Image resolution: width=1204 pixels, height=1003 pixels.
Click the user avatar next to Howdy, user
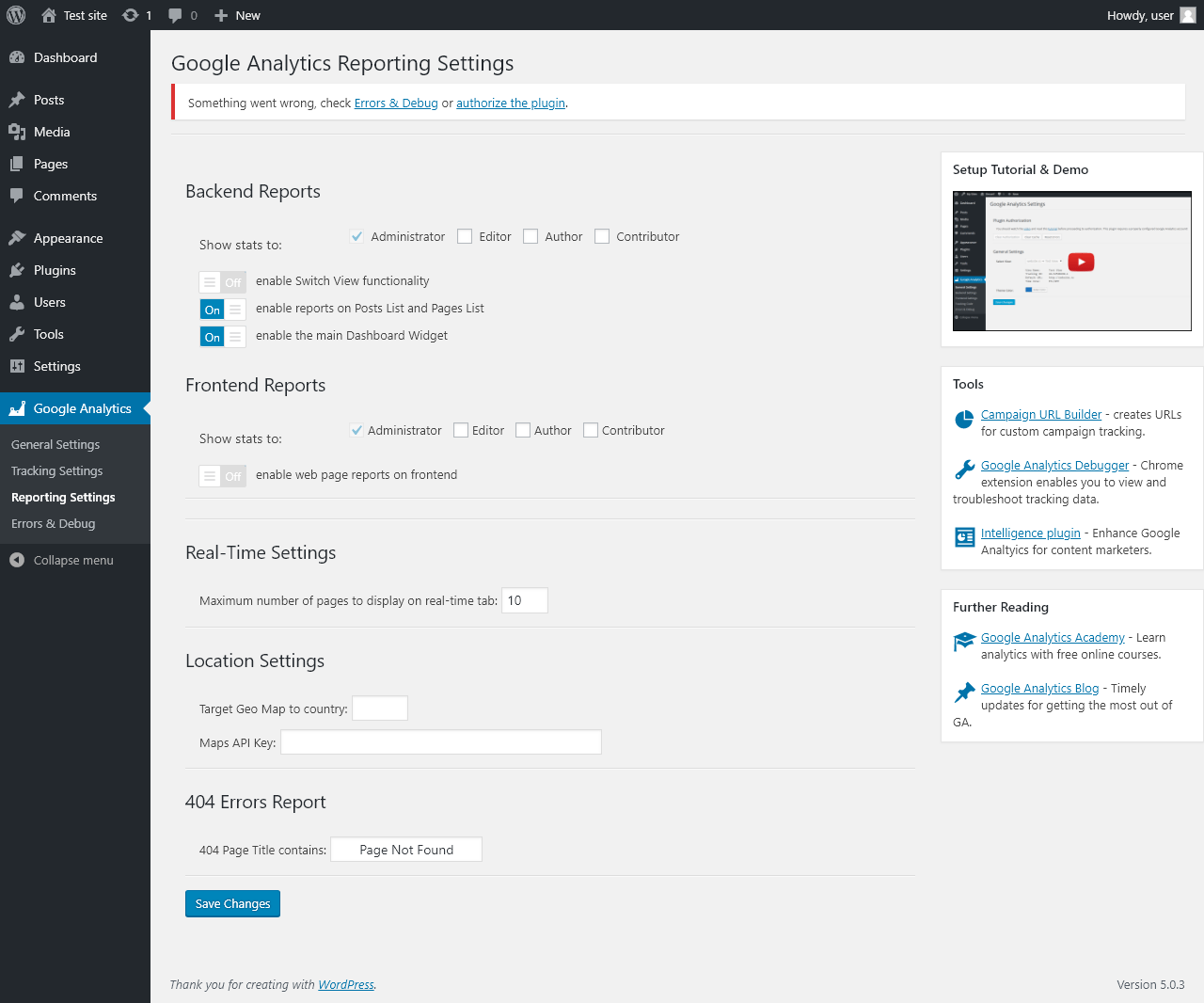[1188, 15]
